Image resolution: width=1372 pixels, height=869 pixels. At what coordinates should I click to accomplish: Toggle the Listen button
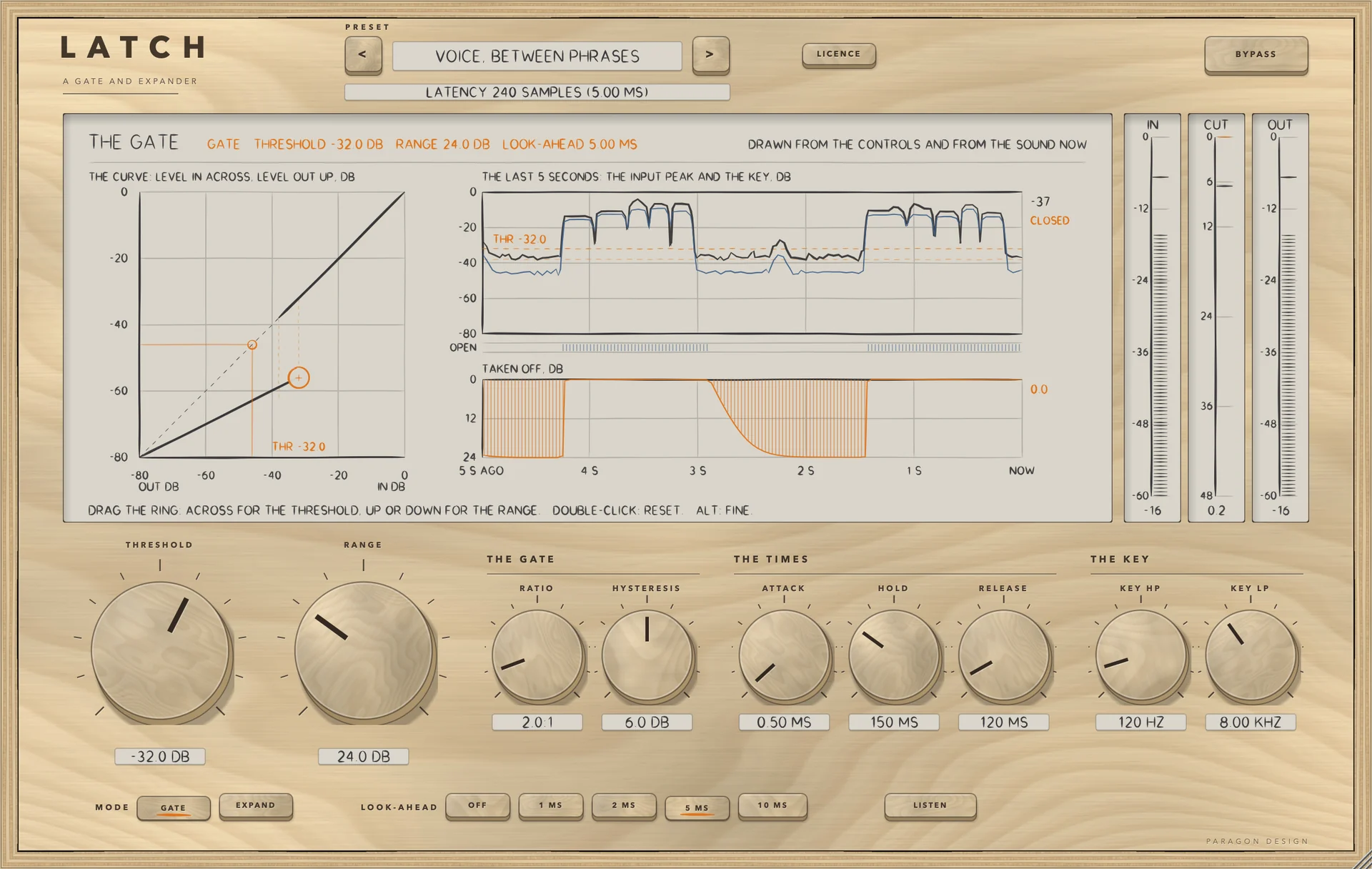930,805
